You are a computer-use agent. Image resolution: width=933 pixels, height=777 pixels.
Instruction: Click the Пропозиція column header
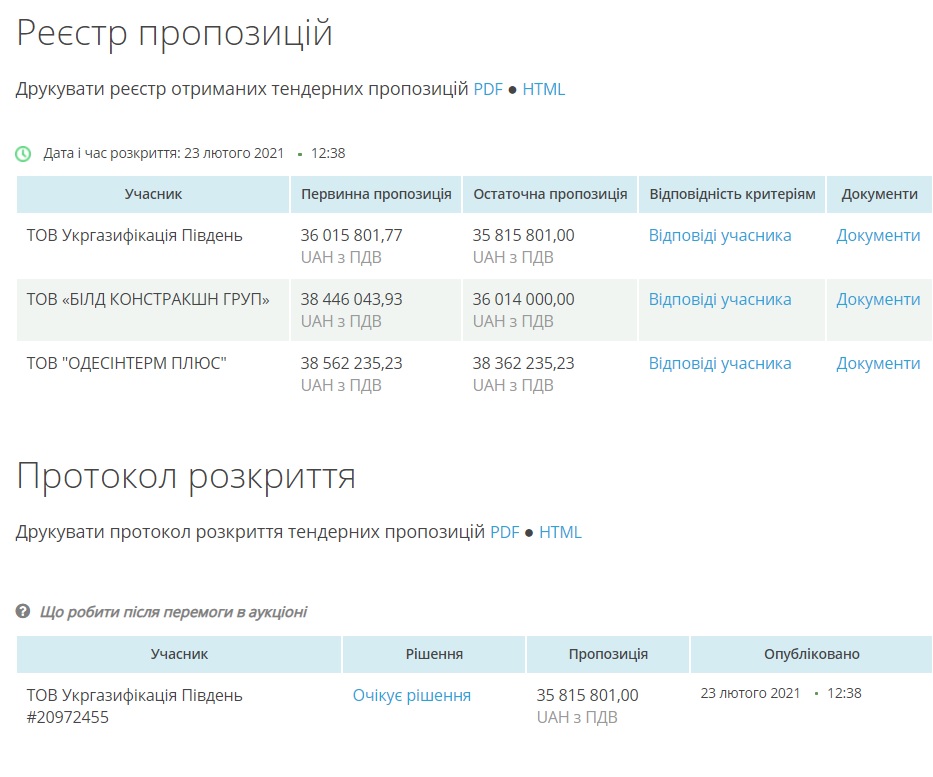point(608,654)
